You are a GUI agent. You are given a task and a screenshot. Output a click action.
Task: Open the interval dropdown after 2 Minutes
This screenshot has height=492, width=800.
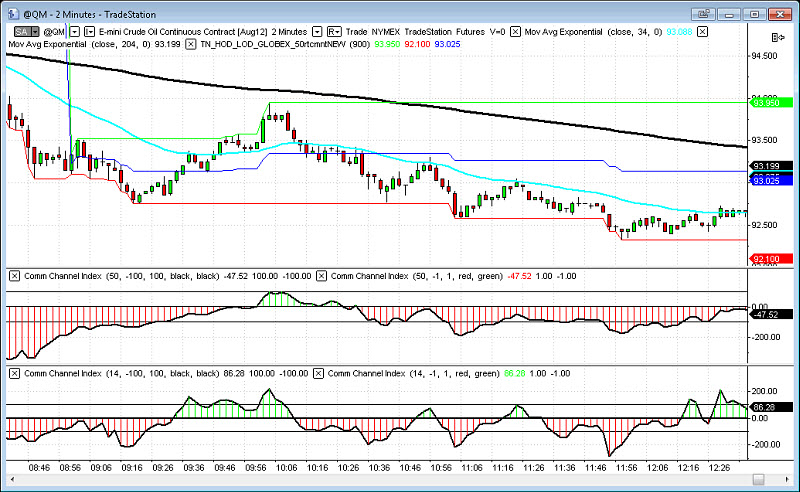click(x=317, y=32)
